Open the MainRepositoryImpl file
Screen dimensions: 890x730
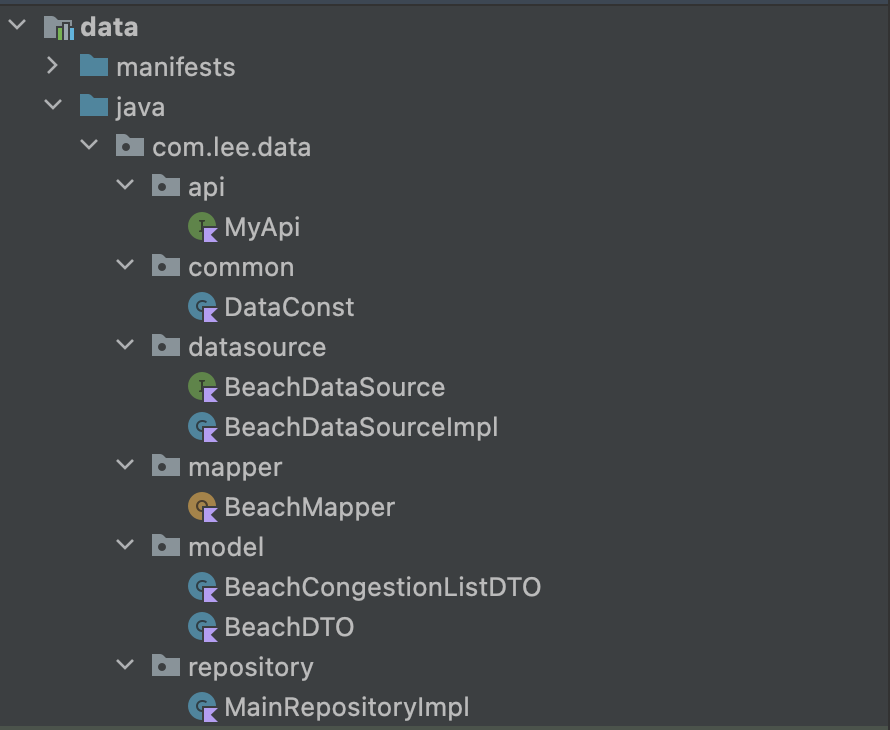(x=347, y=708)
